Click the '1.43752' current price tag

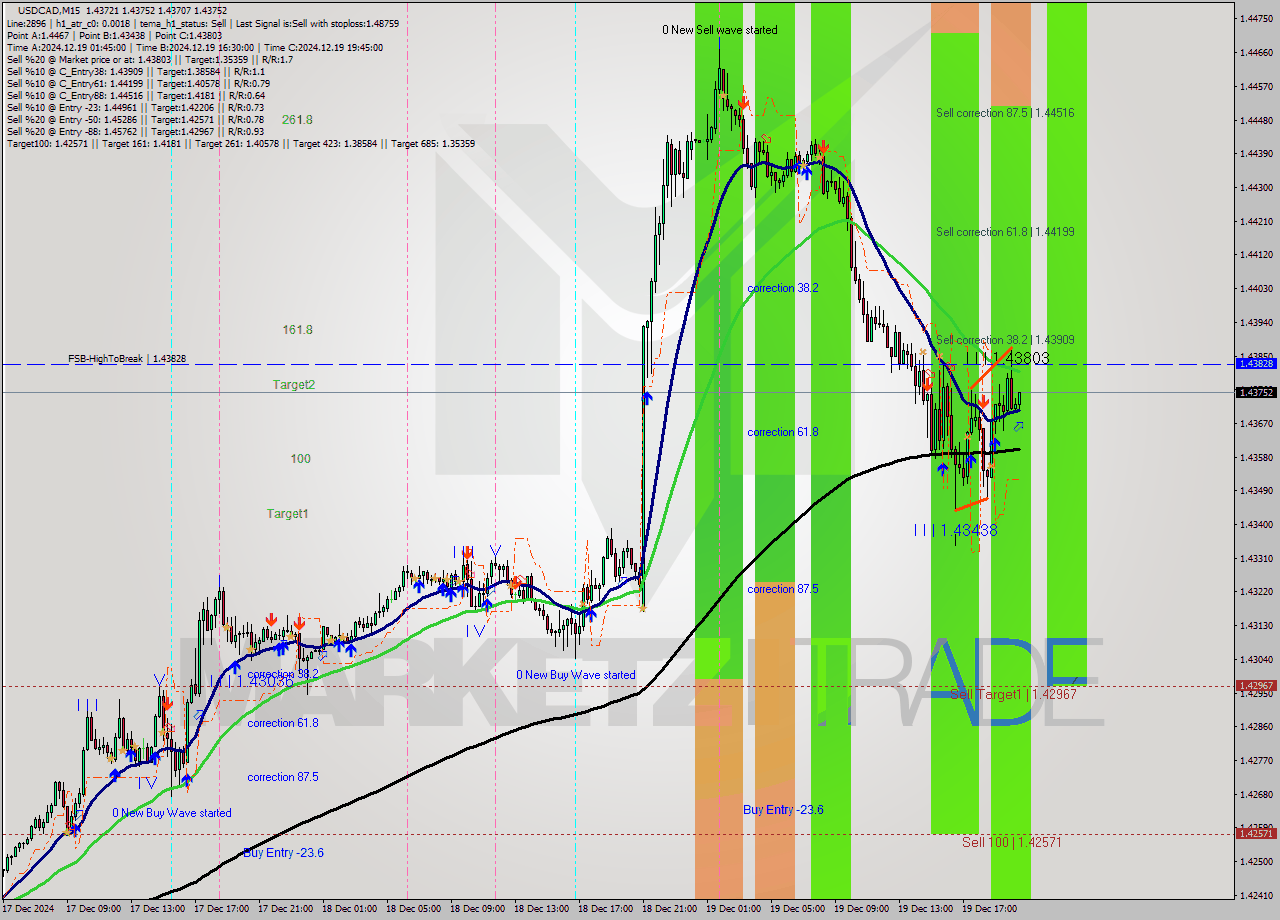(1256, 393)
